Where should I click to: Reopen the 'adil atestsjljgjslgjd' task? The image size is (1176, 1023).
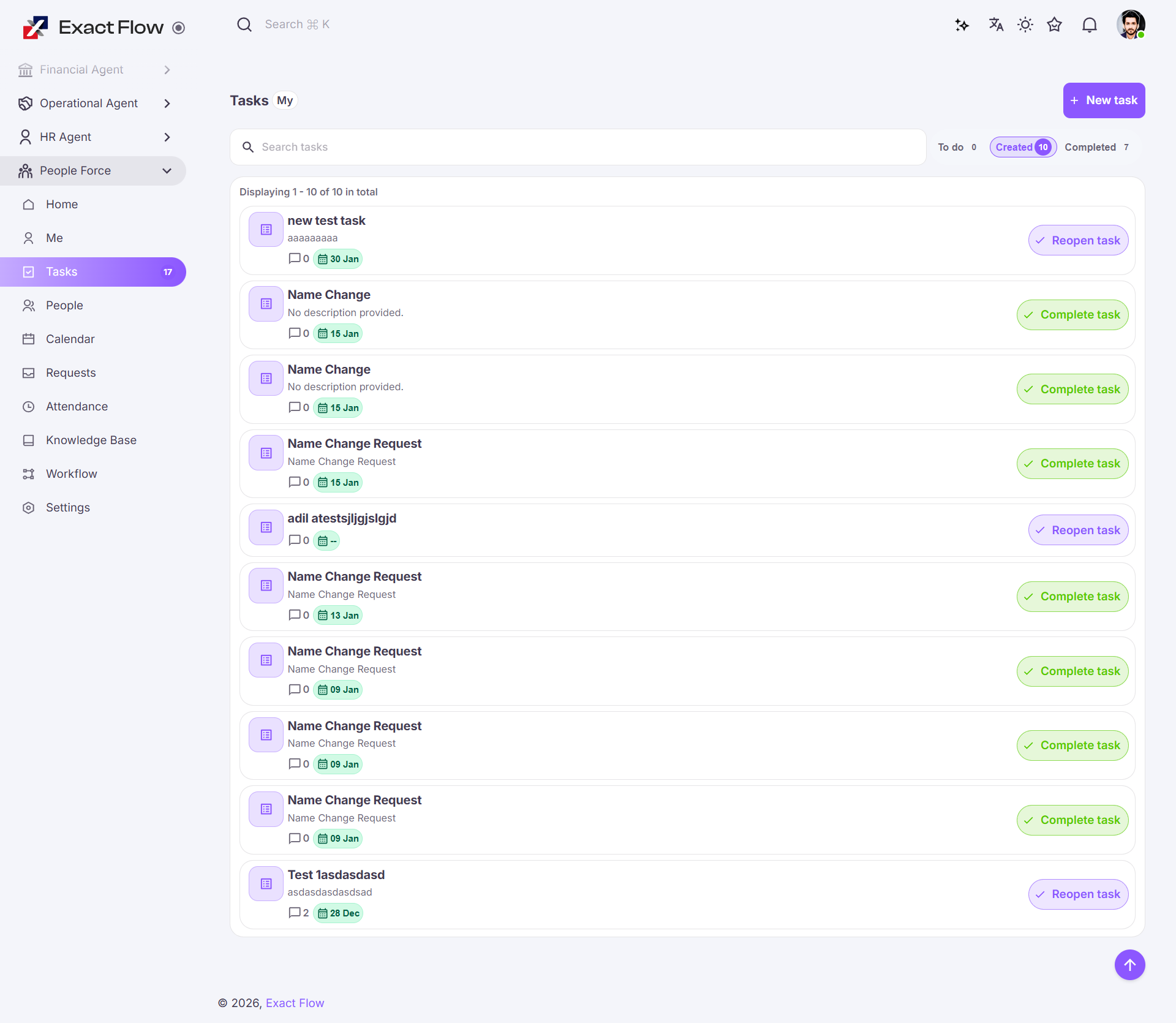pos(1078,530)
